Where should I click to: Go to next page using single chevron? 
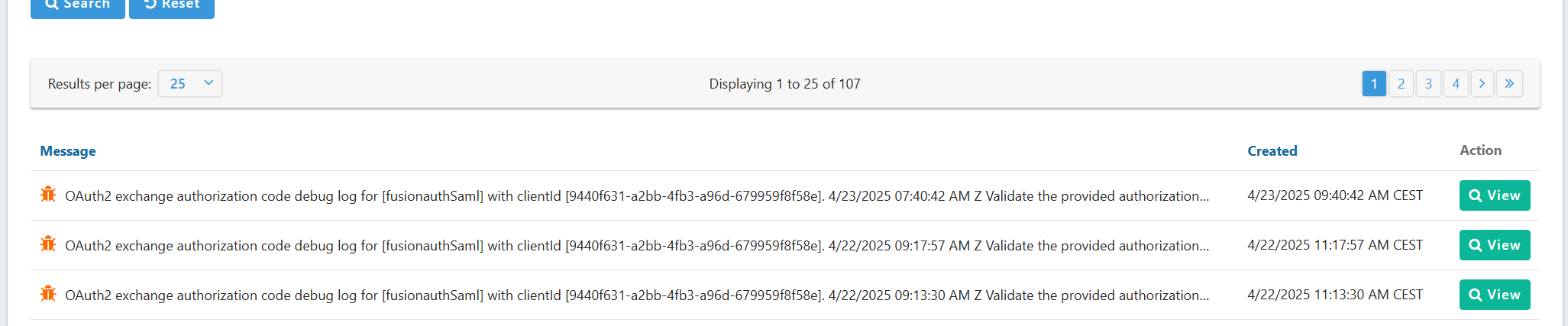[1482, 83]
